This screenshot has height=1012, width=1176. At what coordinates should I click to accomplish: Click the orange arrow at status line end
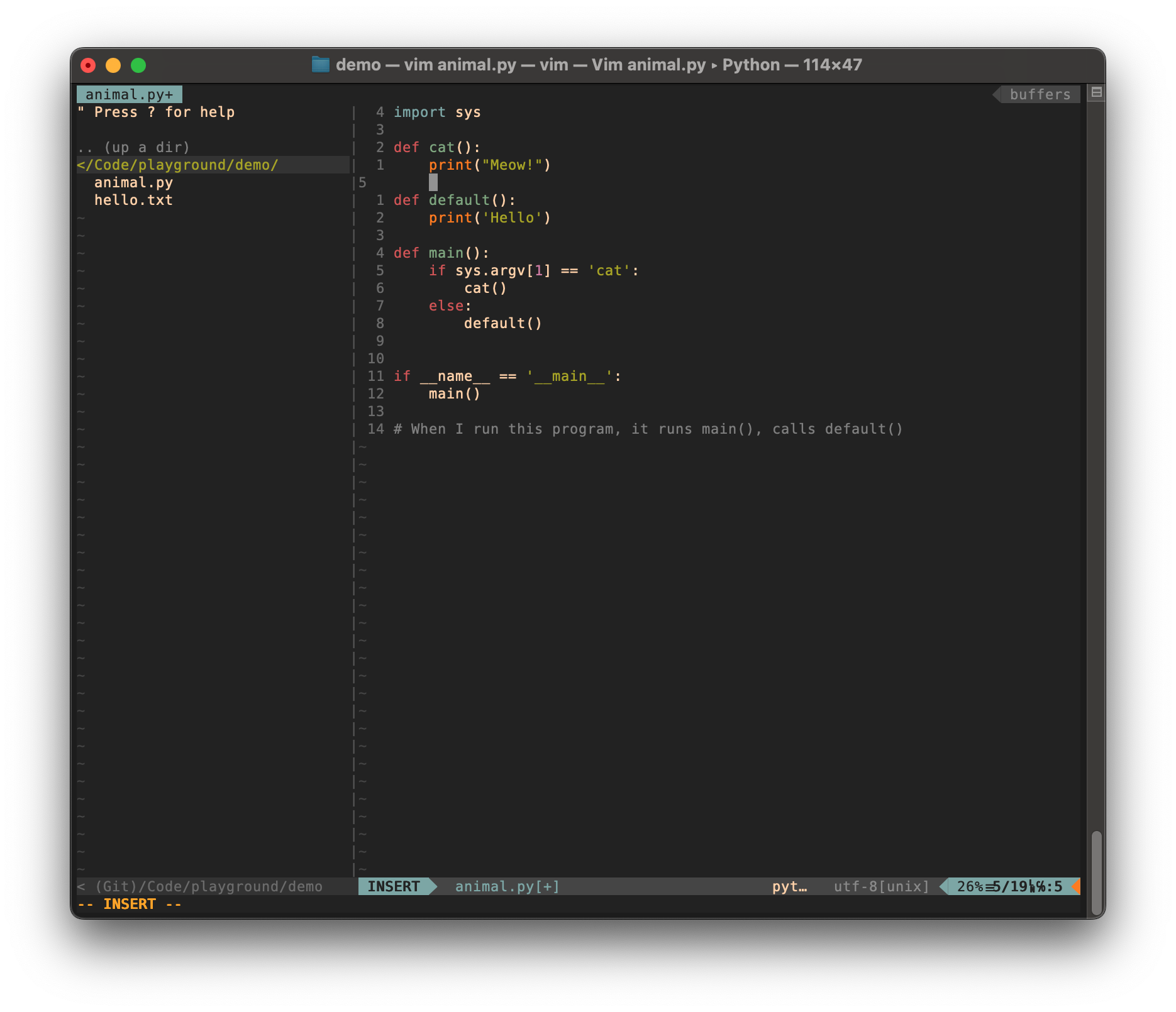click(x=1076, y=886)
